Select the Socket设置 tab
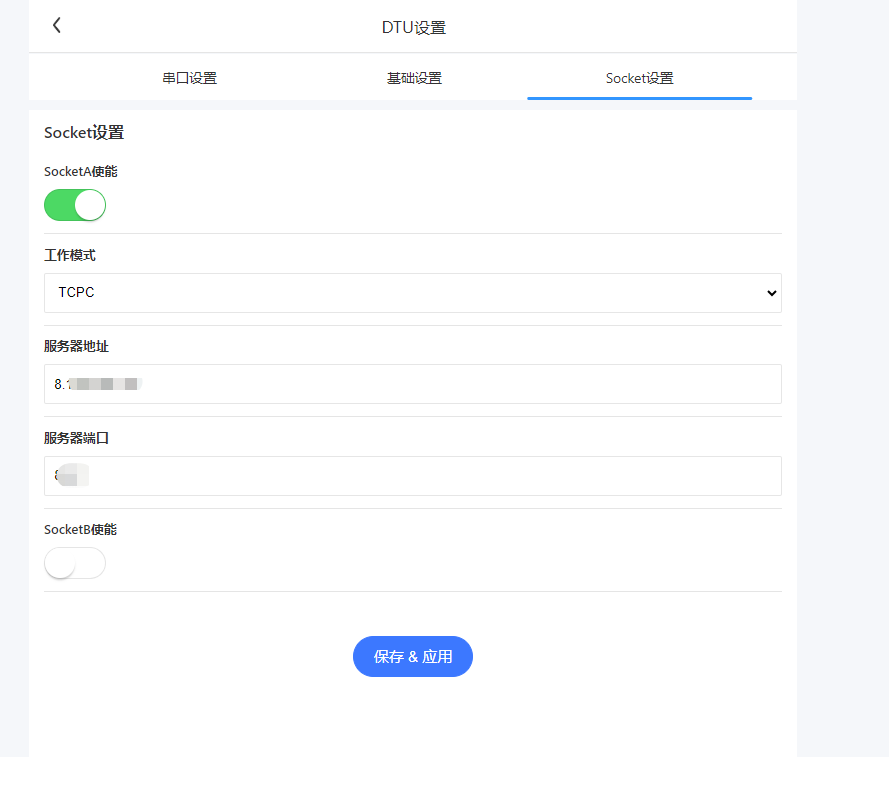 point(639,78)
